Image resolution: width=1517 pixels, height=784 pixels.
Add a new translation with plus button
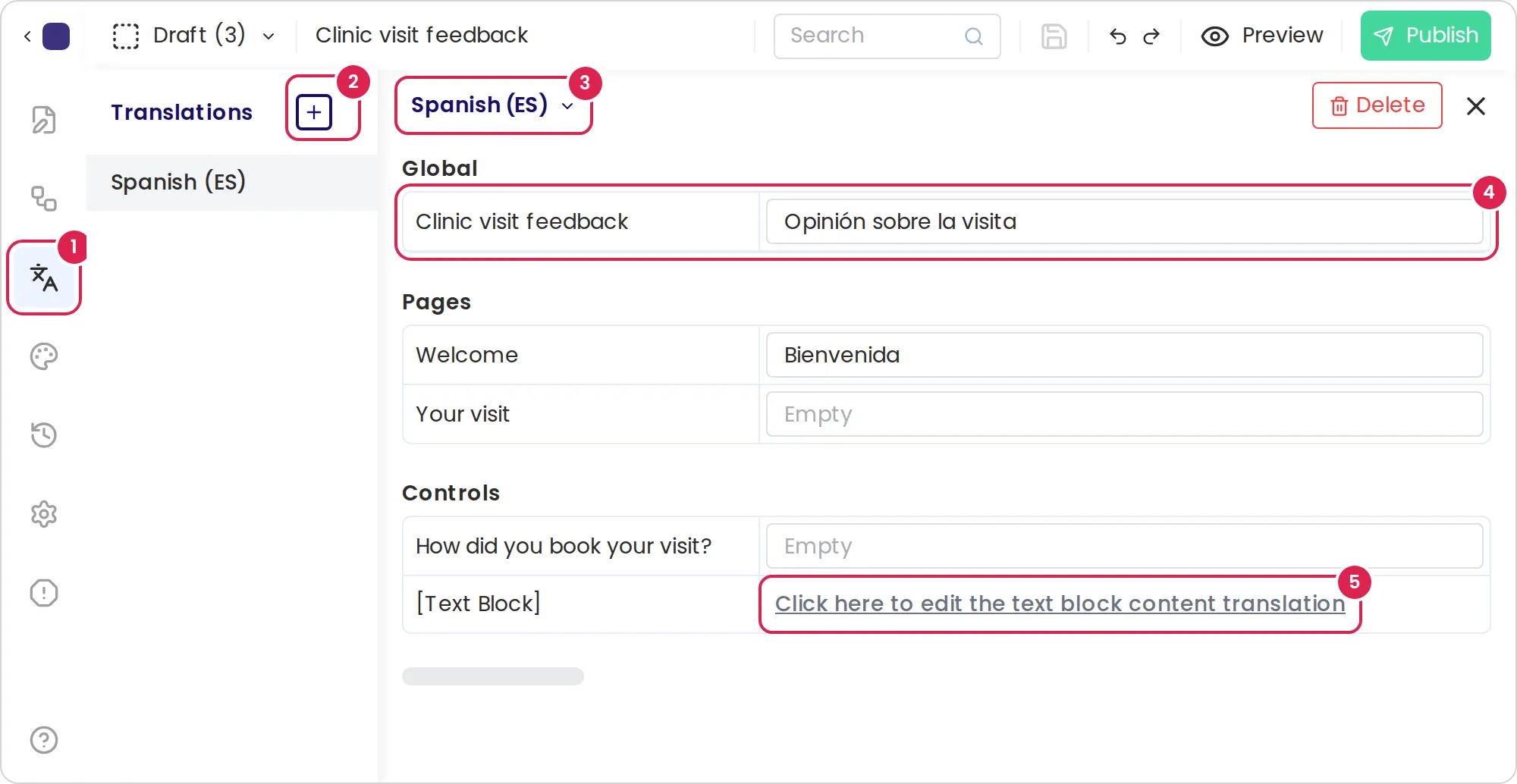[x=314, y=112]
